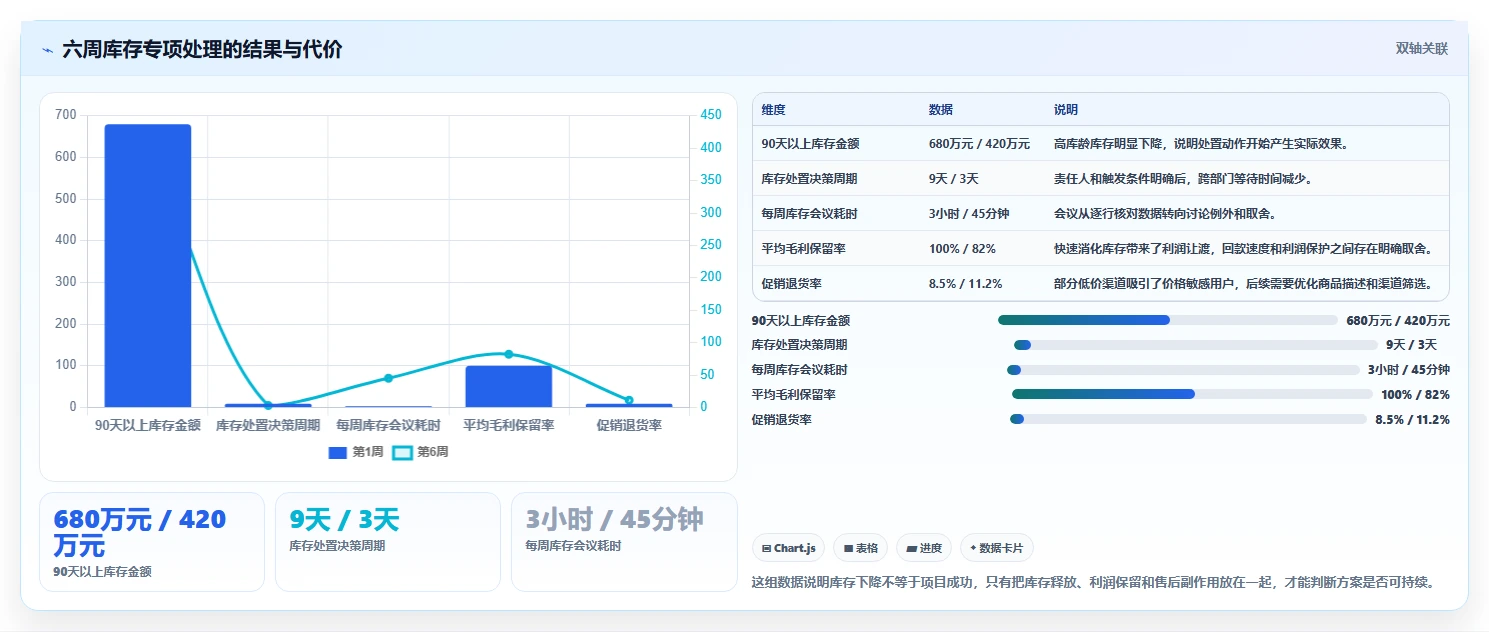
Task: Click x-axis label 促销退货率
Action: click(629, 425)
